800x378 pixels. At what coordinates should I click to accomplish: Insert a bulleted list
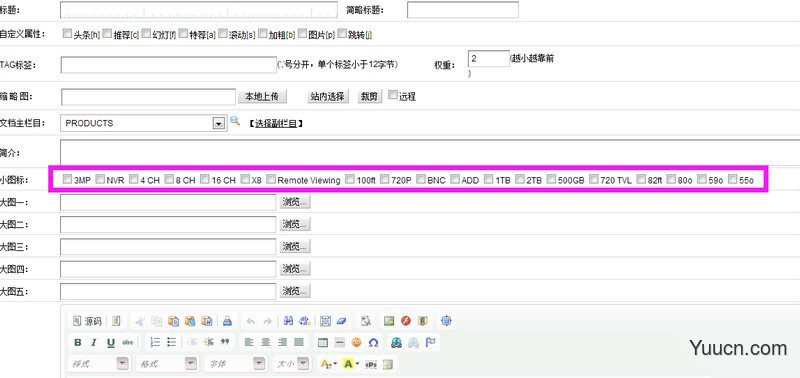click(172, 342)
